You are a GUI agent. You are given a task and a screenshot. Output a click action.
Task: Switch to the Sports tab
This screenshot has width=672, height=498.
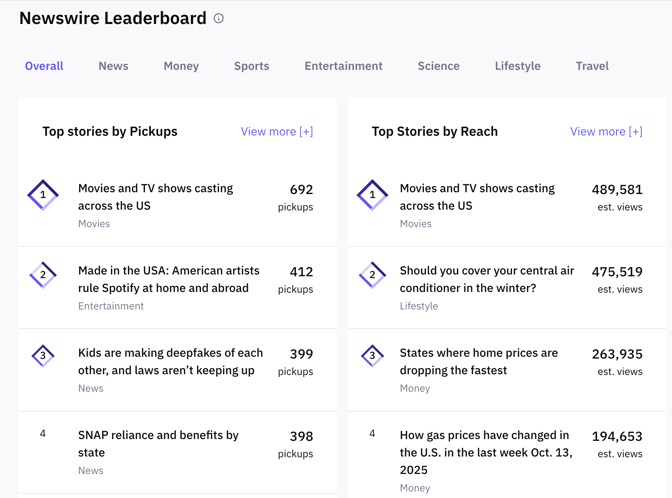pyautogui.click(x=251, y=66)
